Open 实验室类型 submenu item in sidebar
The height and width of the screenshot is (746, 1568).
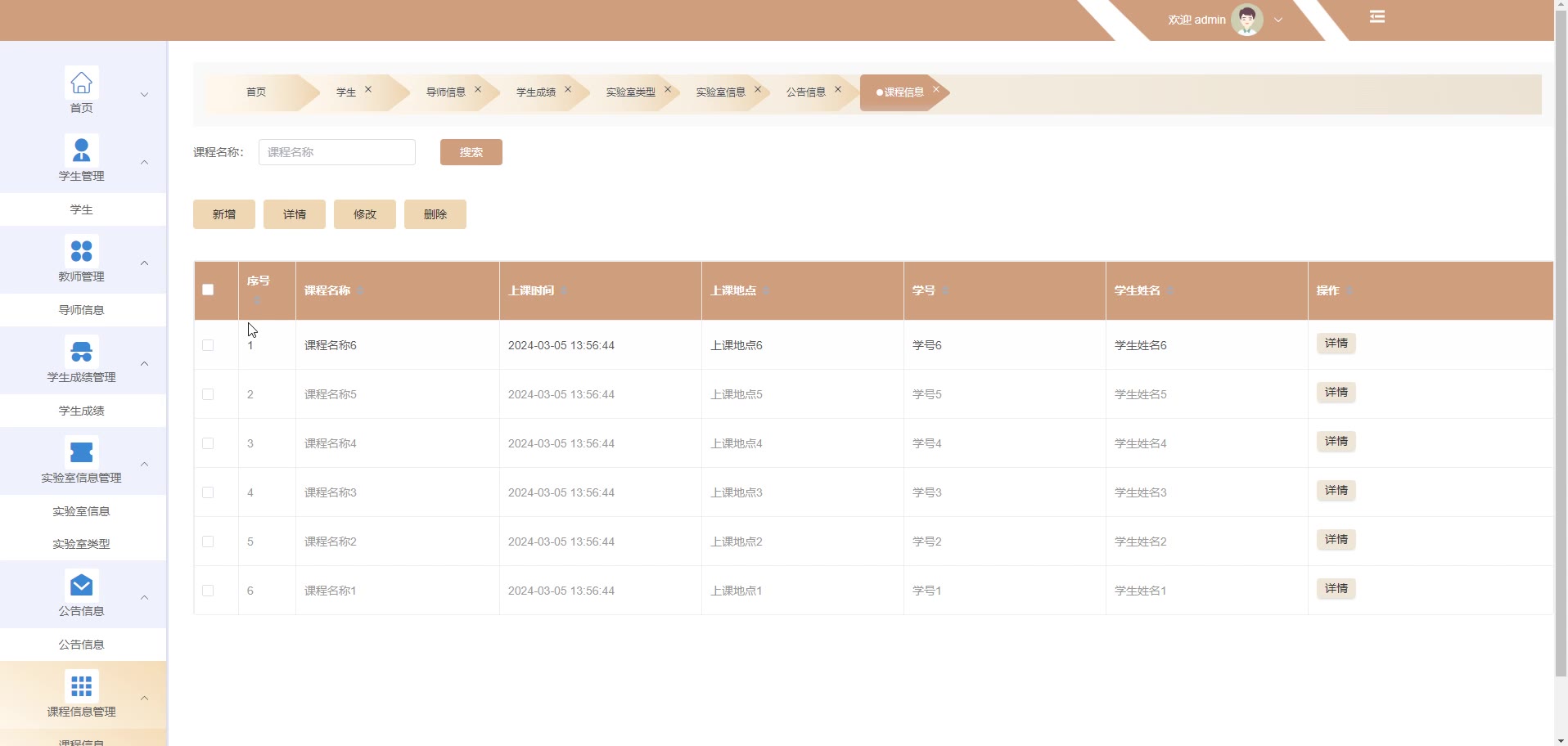pos(81,544)
